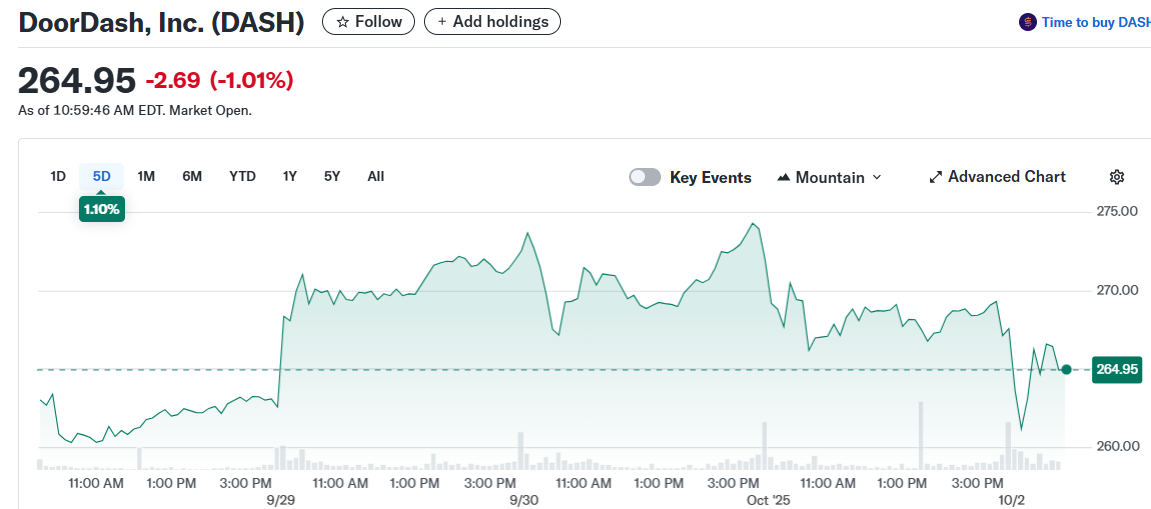Viewport: 1151px width, 509px height.
Task: Show the YTD chart range
Action: coord(242,176)
